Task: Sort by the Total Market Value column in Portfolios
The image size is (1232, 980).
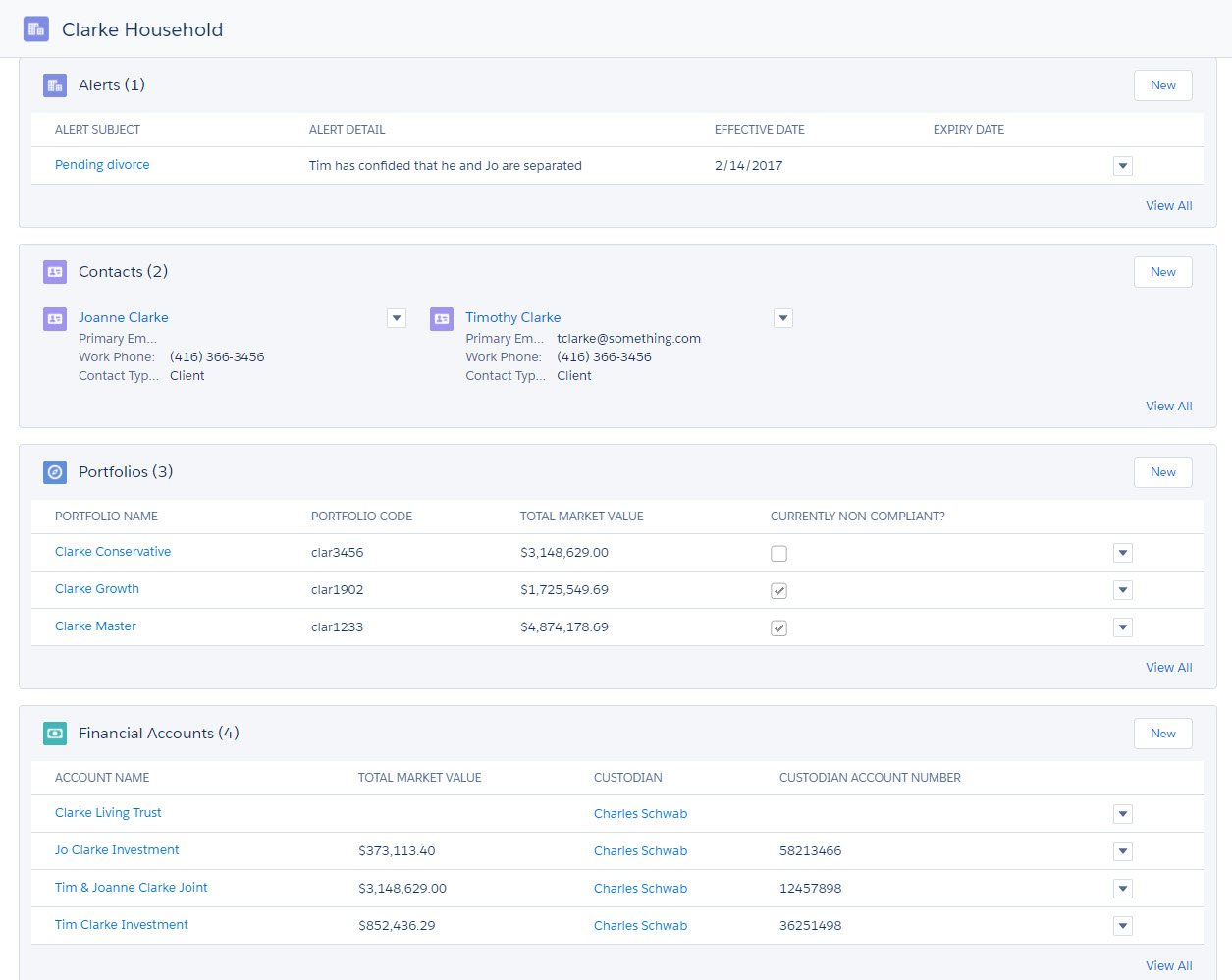Action: tap(581, 517)
